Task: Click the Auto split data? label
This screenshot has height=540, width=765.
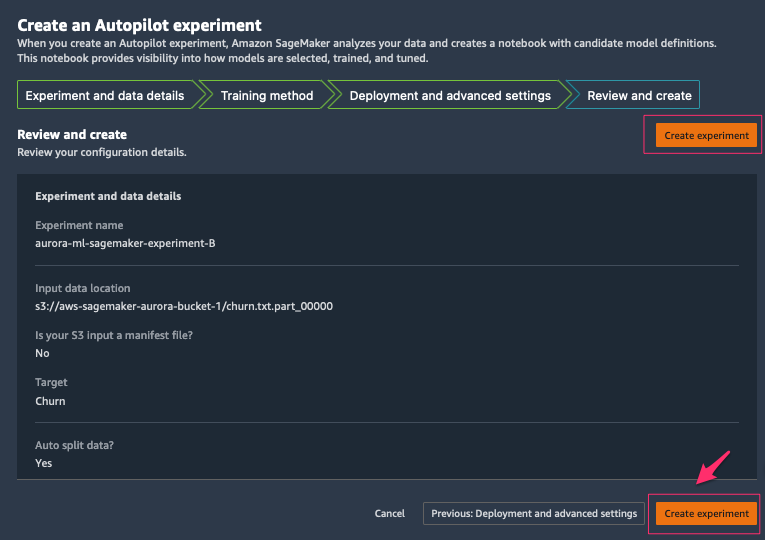Action: pyautogui.click(x=74, y=445)
